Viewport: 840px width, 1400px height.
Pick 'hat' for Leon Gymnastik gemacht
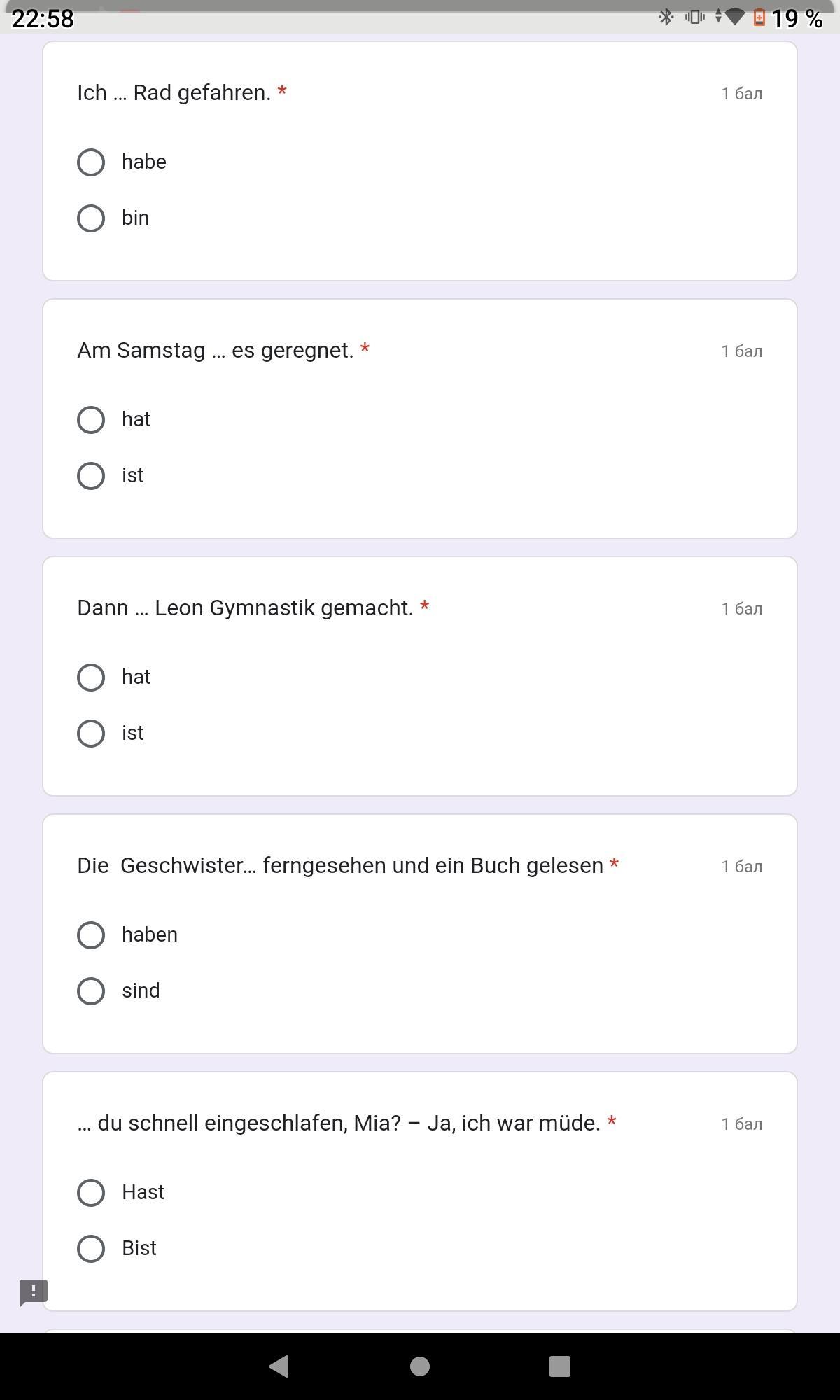pos(91,678)
